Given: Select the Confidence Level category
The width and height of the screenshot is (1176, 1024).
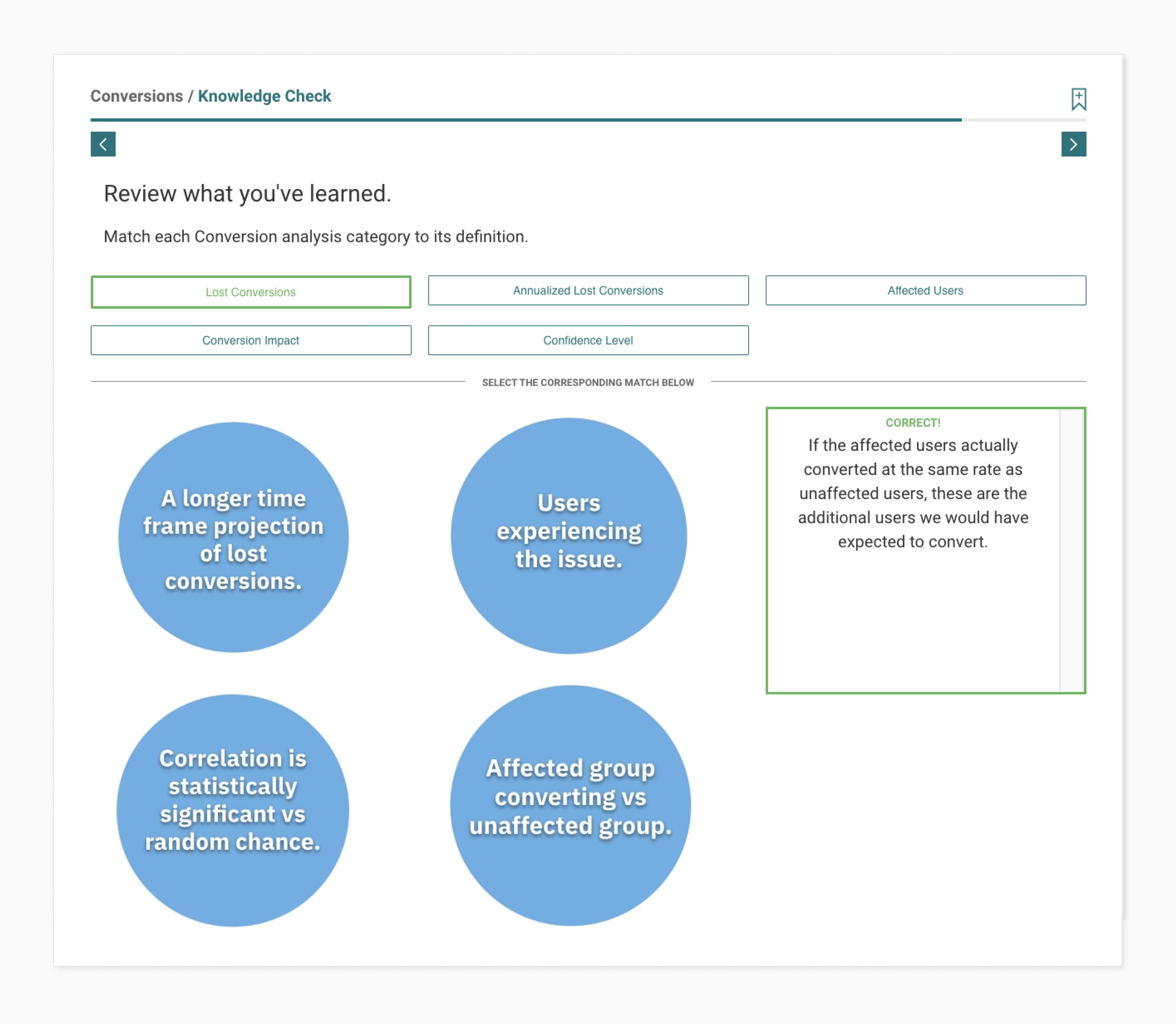Looking at the screenshot, I should [587, 341].
